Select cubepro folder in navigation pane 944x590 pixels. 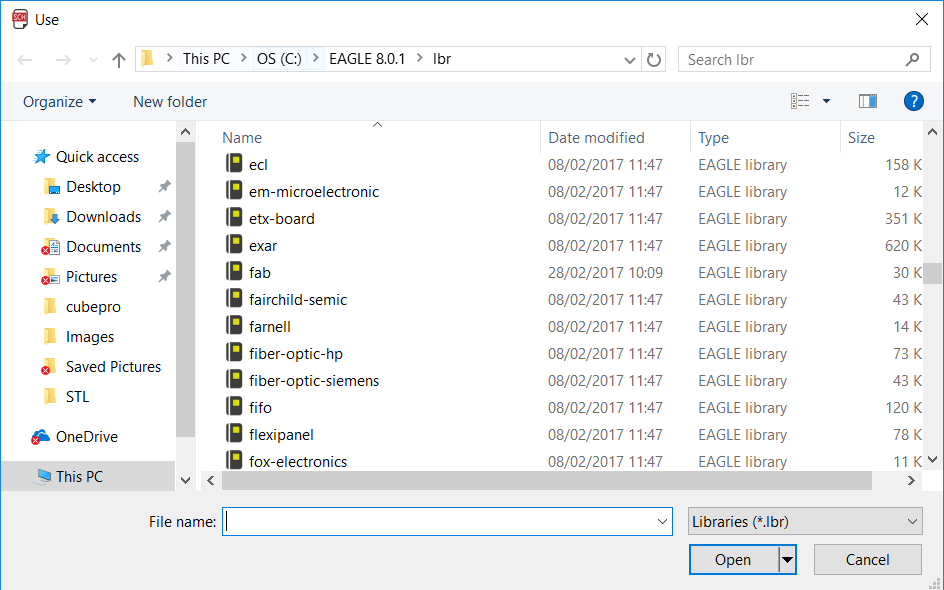(93, 307)
